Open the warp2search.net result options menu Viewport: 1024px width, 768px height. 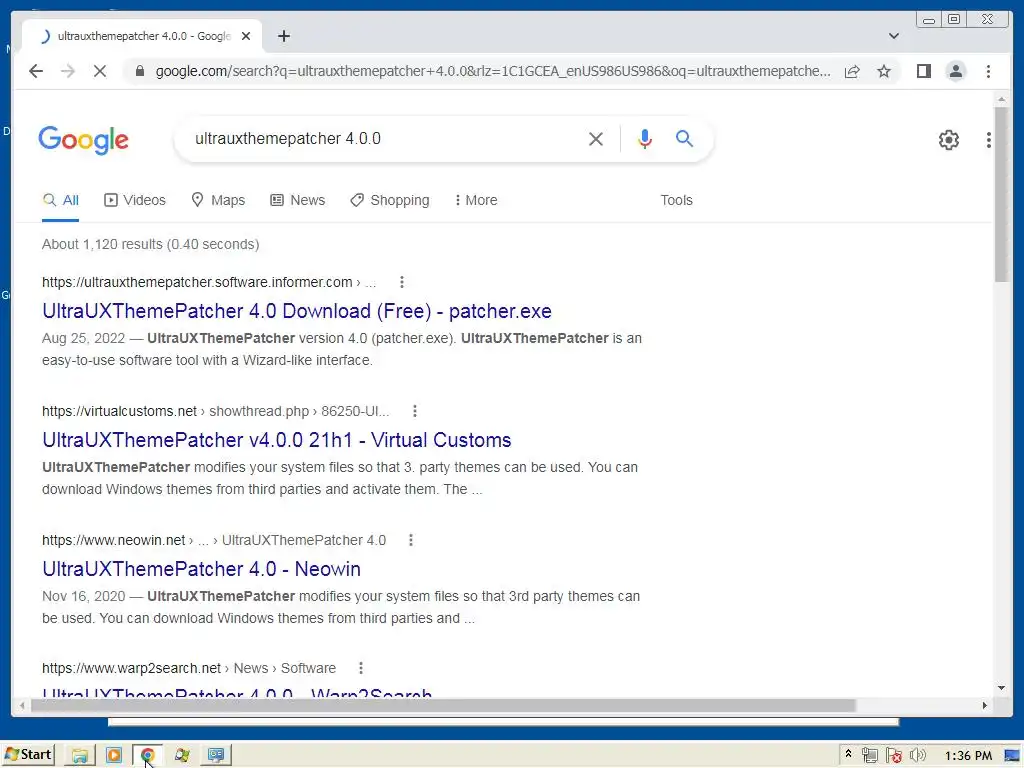tap(360, 669)
